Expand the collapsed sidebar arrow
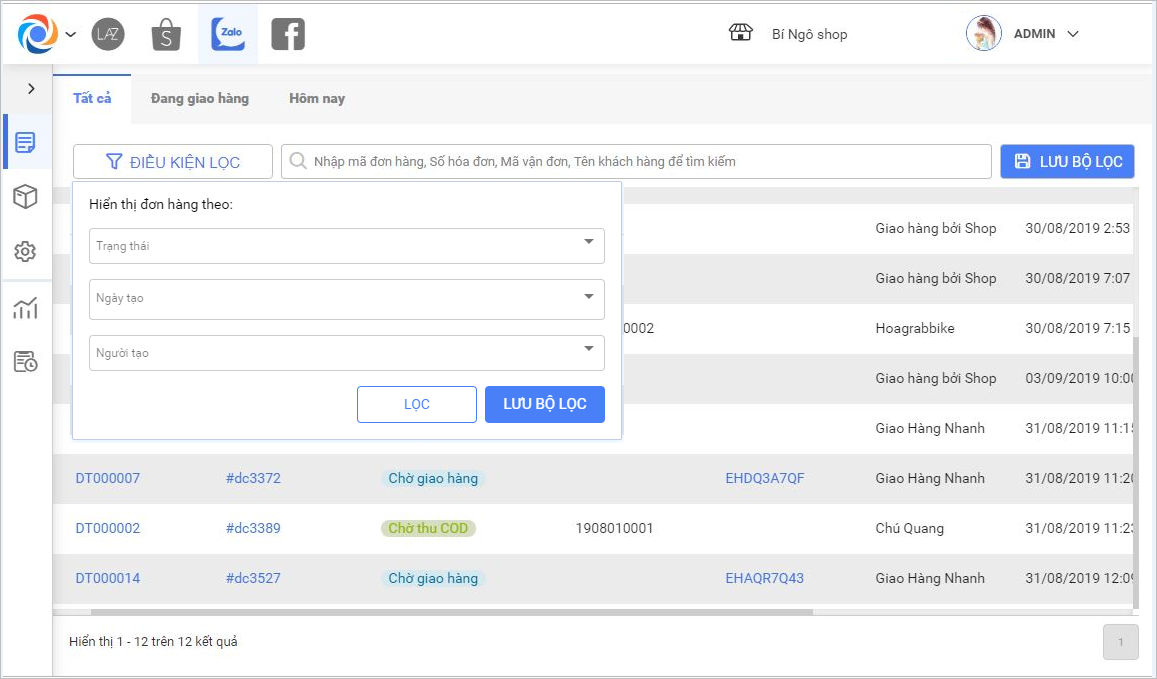This screenshot has height=679, width=1157. click(31, 89)
